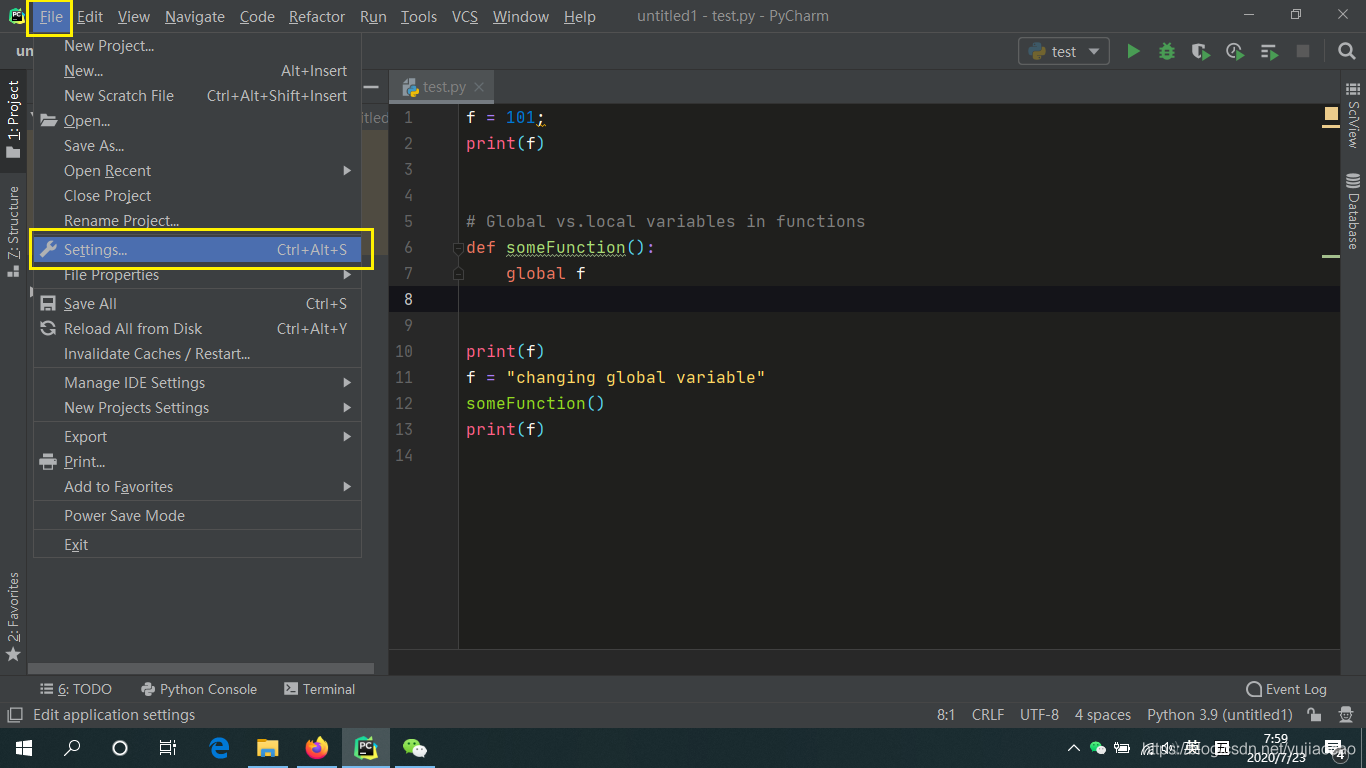Open the Python Console tool window
The image size is (1366, 768).
point(199,689)
